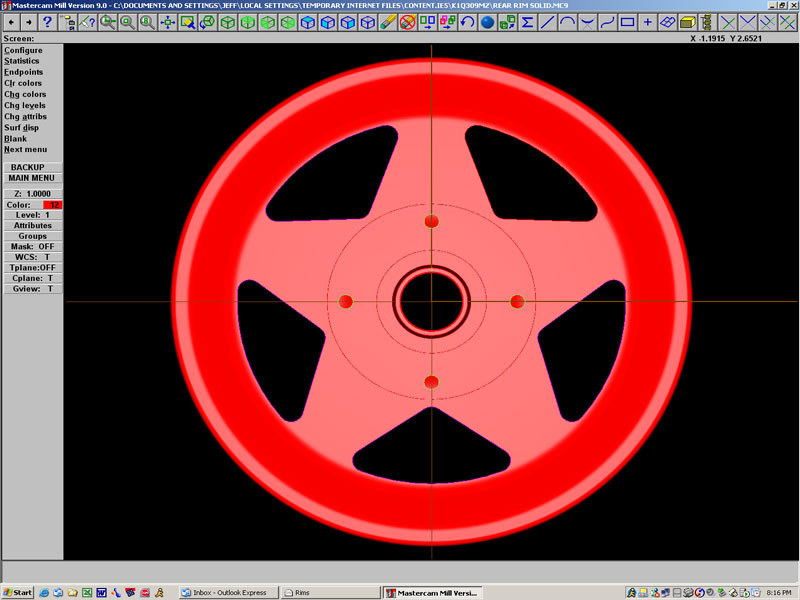Toggle the Mask: OFF setting

33,246
